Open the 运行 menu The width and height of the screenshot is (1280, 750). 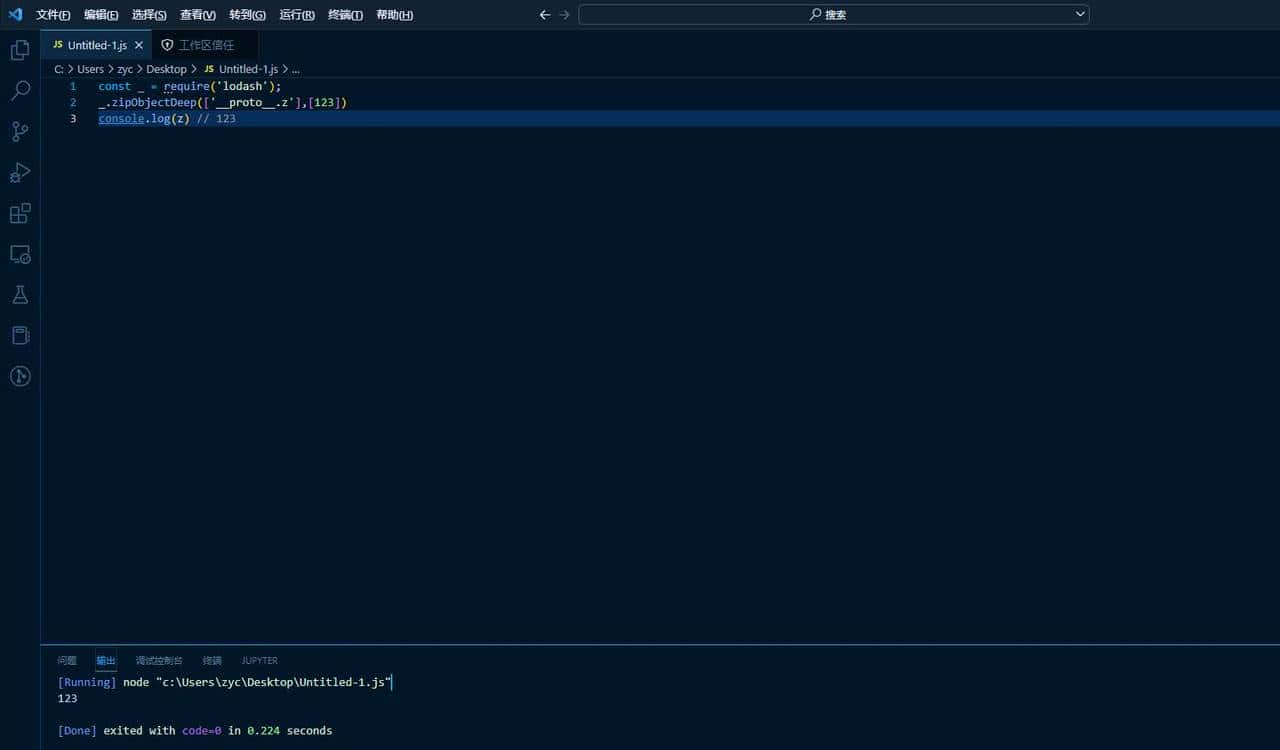coord(296,14)
